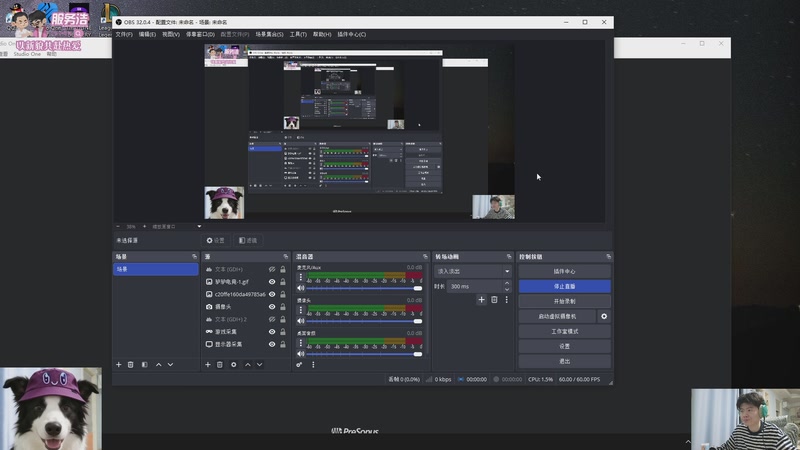Open the mixer's three-dot menu at the bottom
Image resolution: width=800 pixels, height=450 pixels.
(x=313, y=365)
